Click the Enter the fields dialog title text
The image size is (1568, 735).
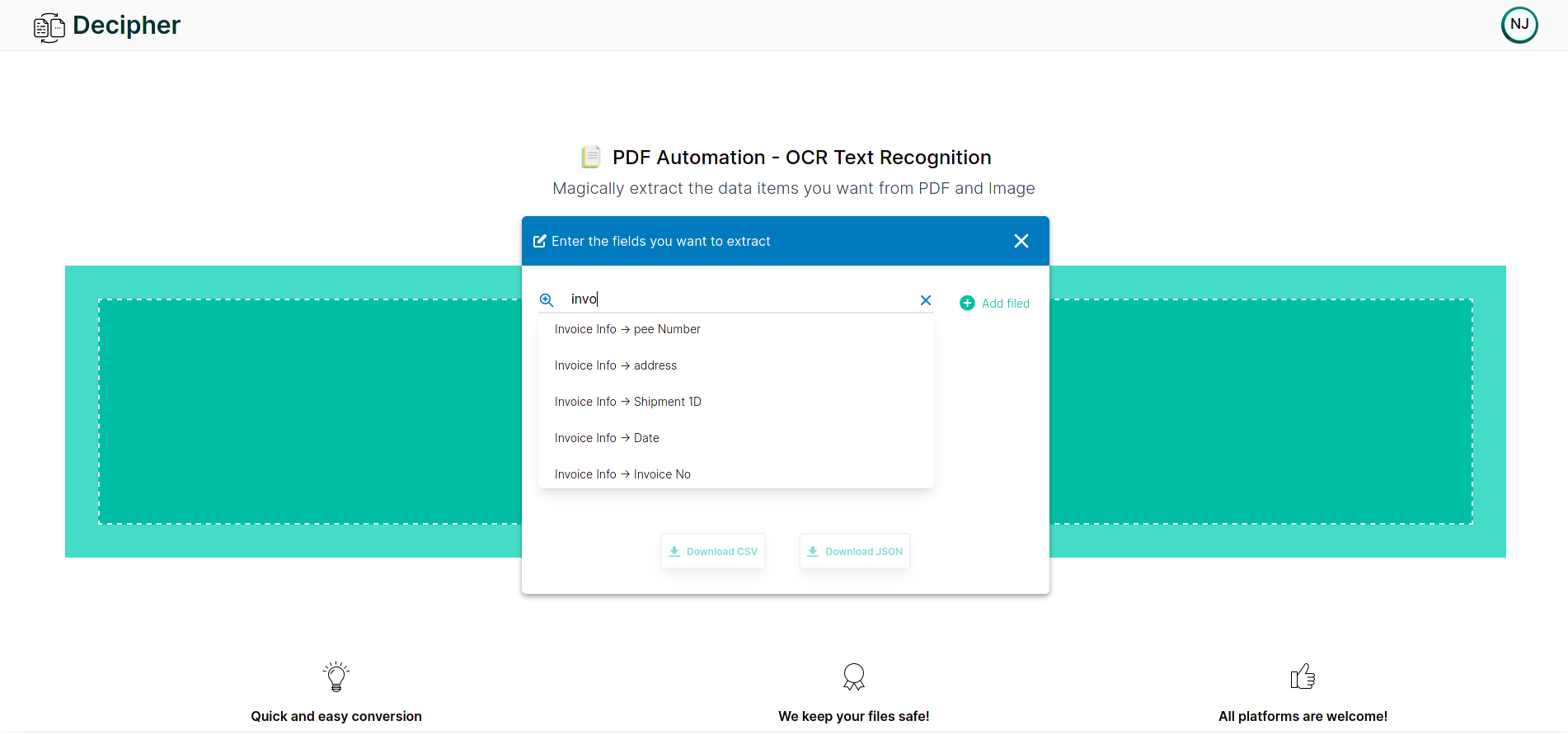(x=660, y=241)
